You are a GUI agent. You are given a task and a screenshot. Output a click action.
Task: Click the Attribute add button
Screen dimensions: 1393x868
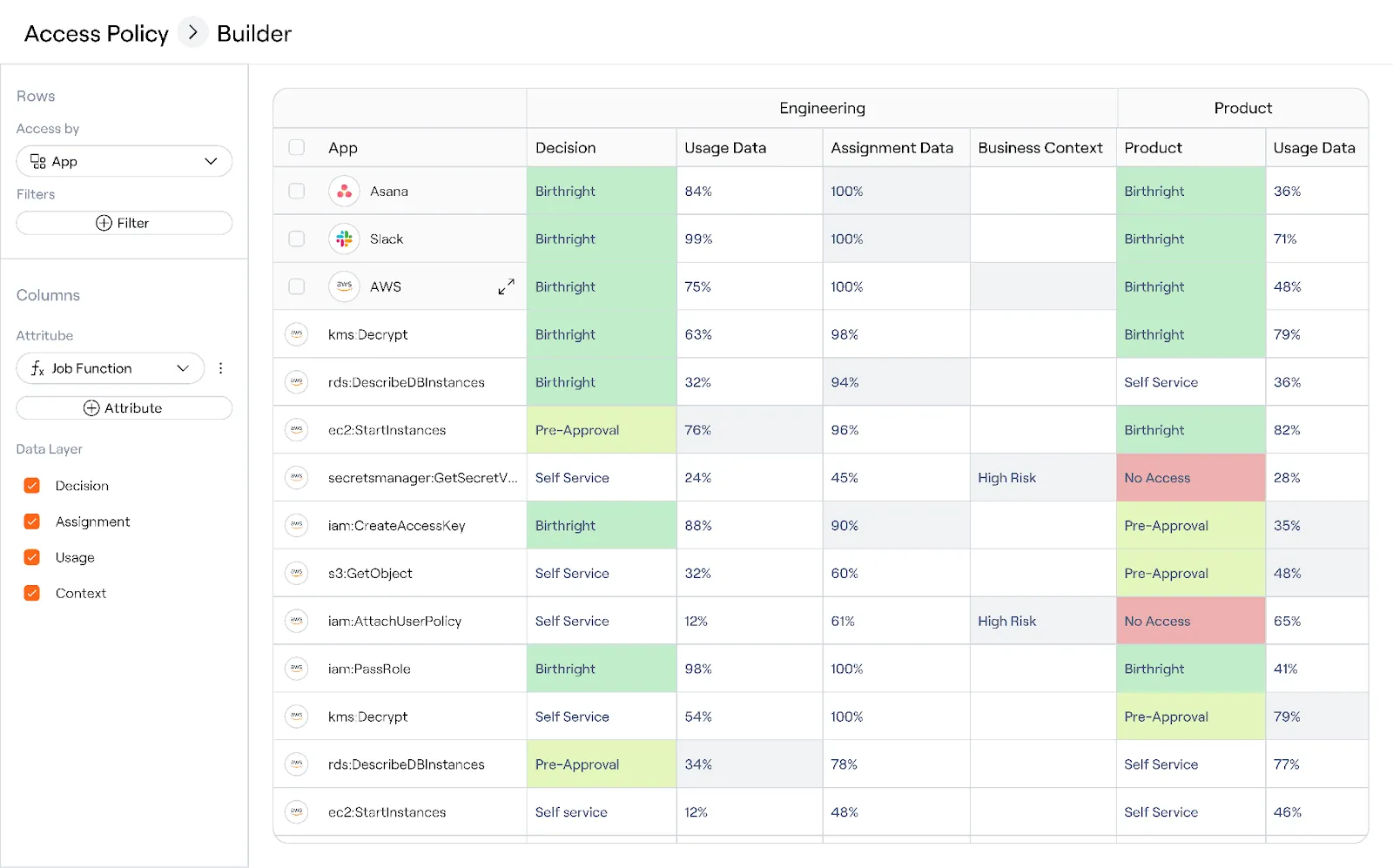point(124,408)
